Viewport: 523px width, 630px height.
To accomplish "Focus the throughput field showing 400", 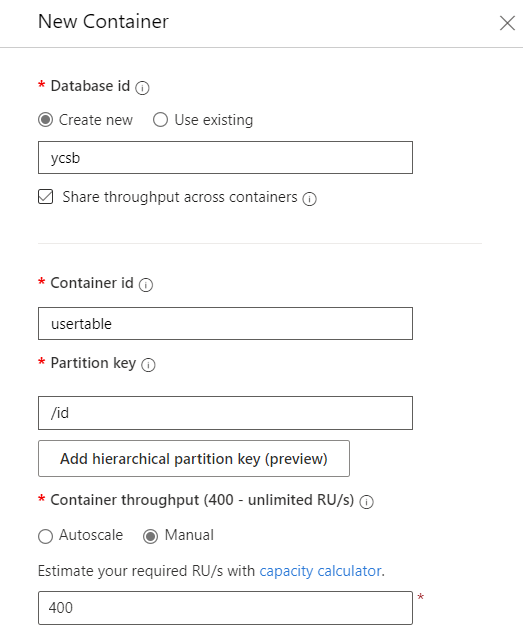I will [x=225, y=608].
